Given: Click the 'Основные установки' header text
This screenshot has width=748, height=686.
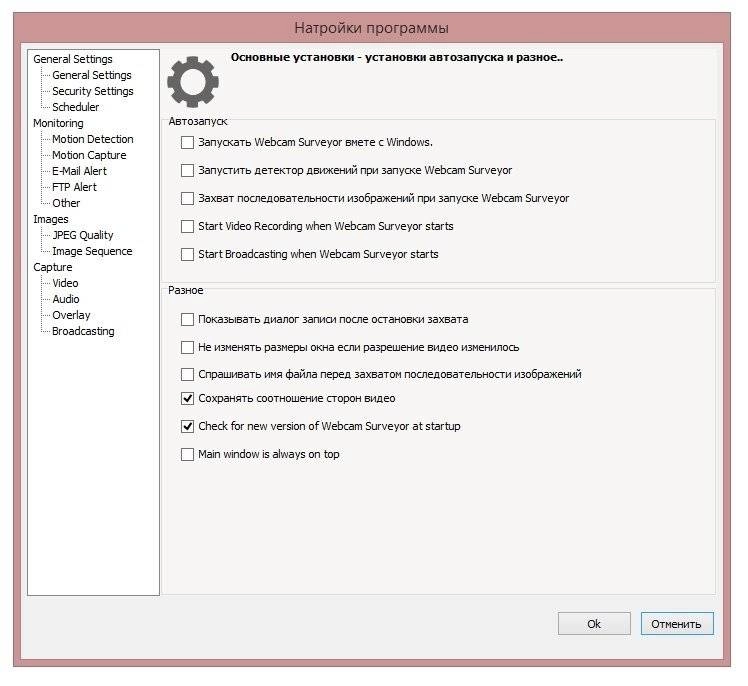Looking at the screenshot, I should [396, 58].
